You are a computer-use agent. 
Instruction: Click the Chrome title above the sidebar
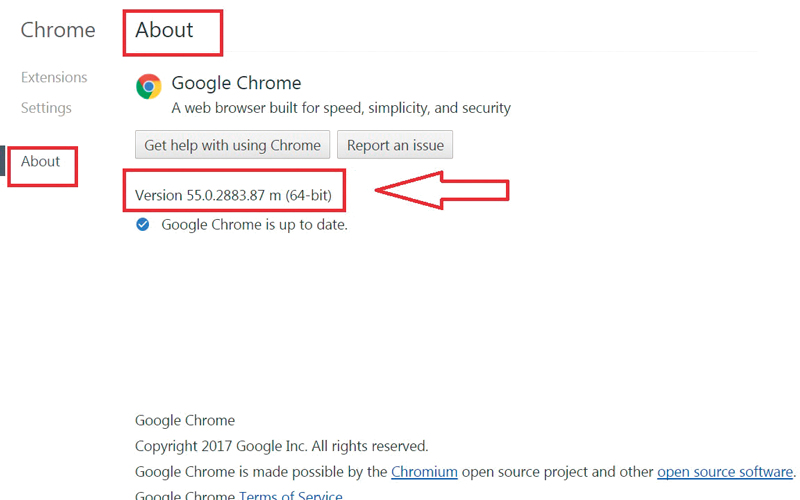(x=58, y=30)
